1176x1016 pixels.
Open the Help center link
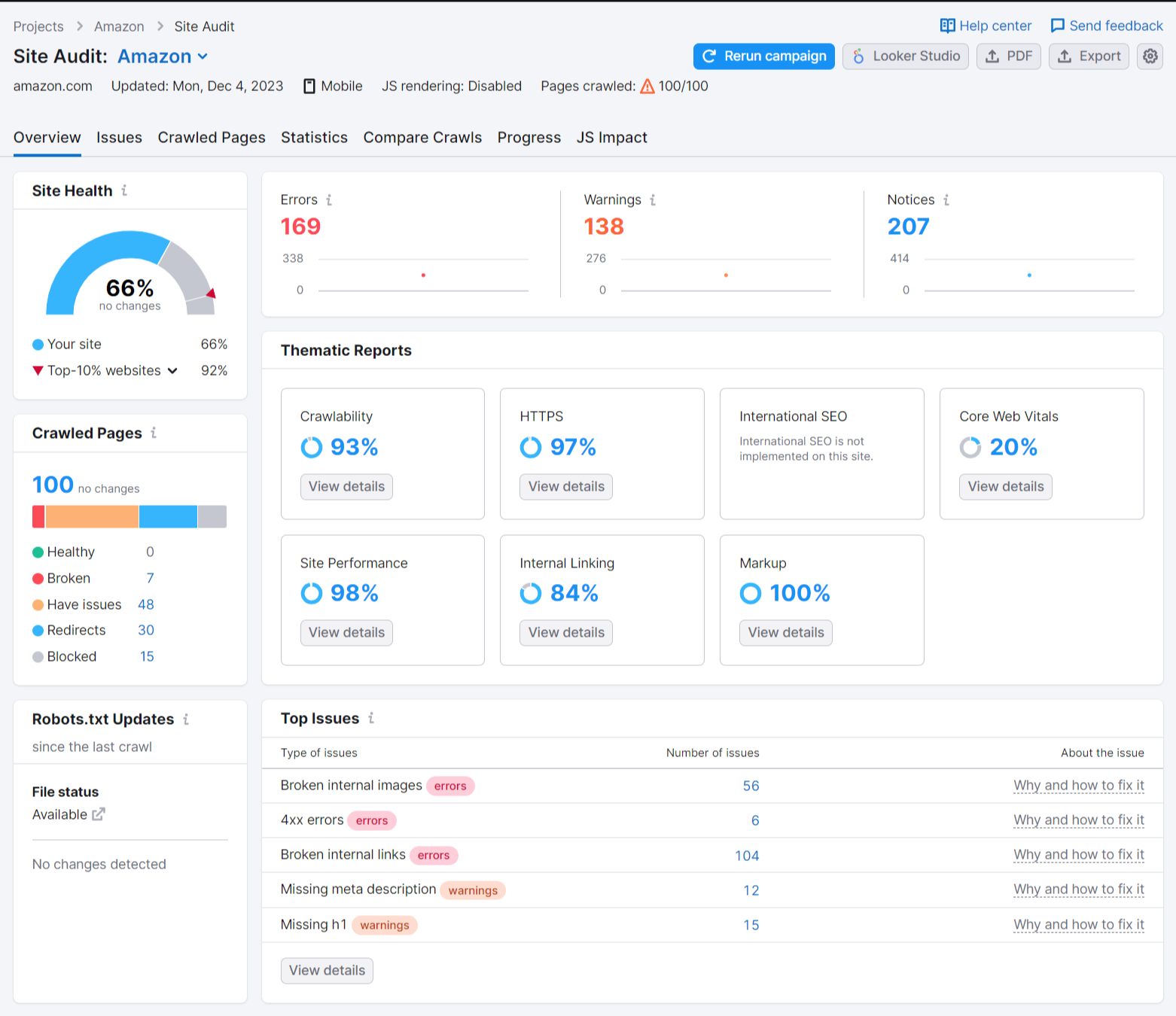[986, 26]
